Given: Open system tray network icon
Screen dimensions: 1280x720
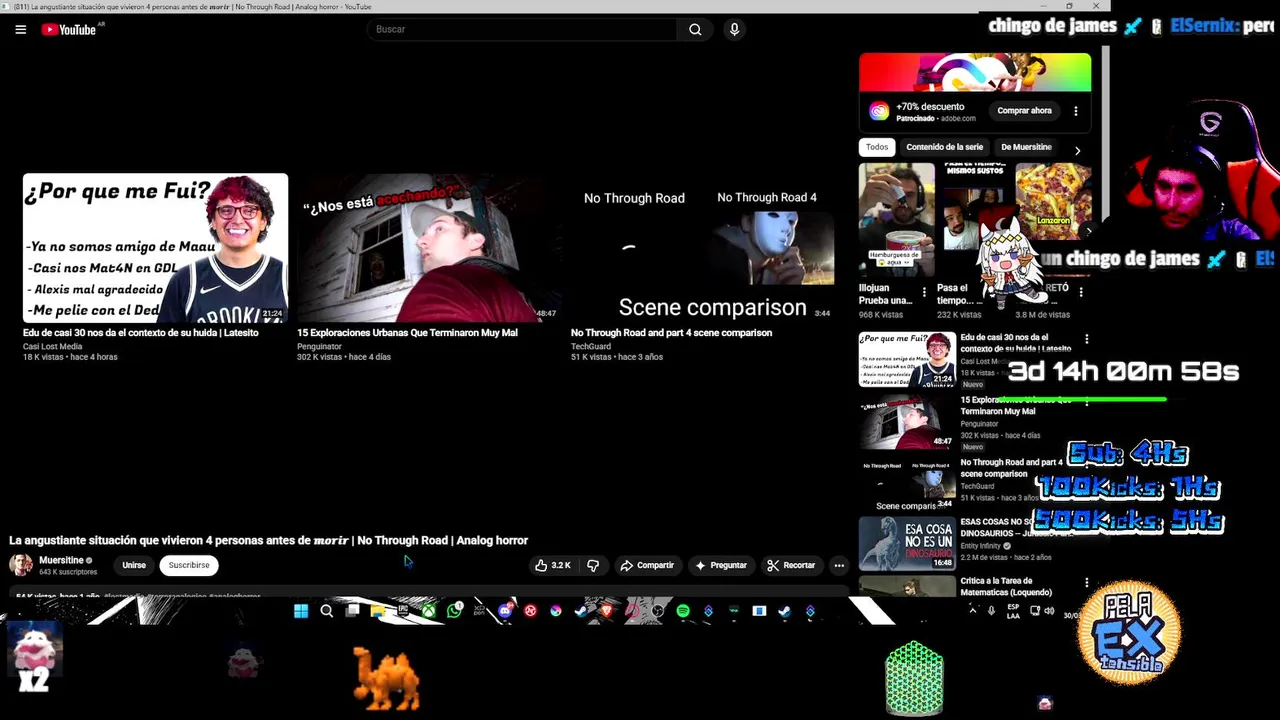Looking at the screenshot, I should coord(1035,610).
